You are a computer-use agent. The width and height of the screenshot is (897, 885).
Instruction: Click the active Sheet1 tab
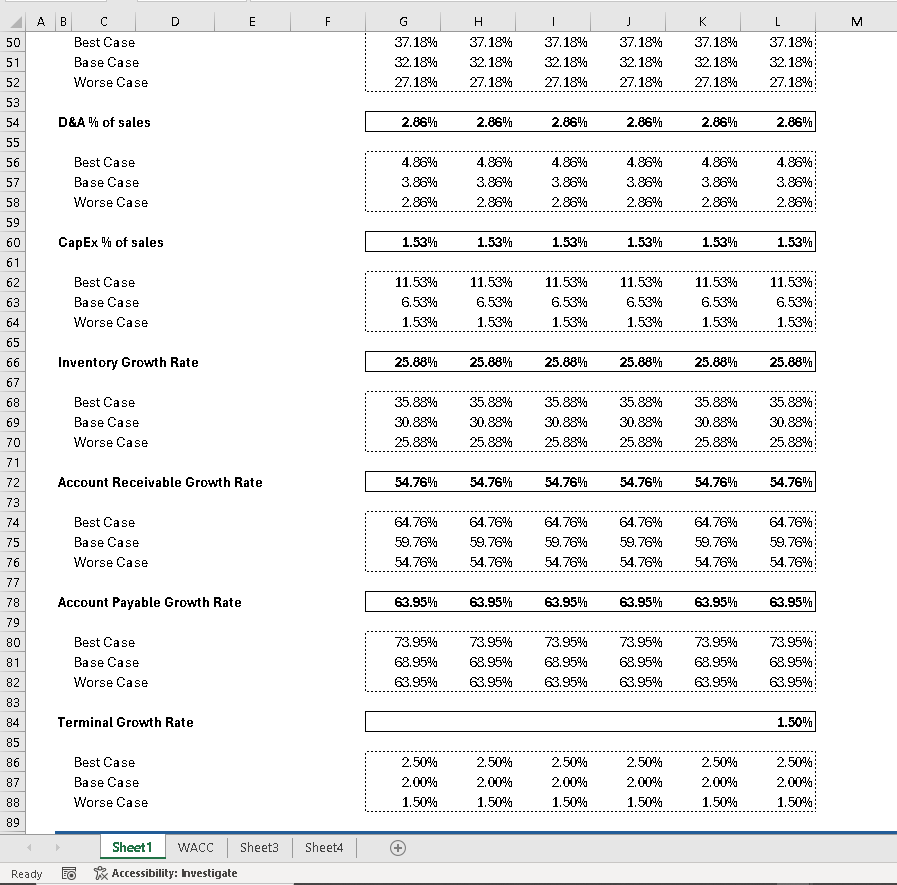(x=132, y=847)
